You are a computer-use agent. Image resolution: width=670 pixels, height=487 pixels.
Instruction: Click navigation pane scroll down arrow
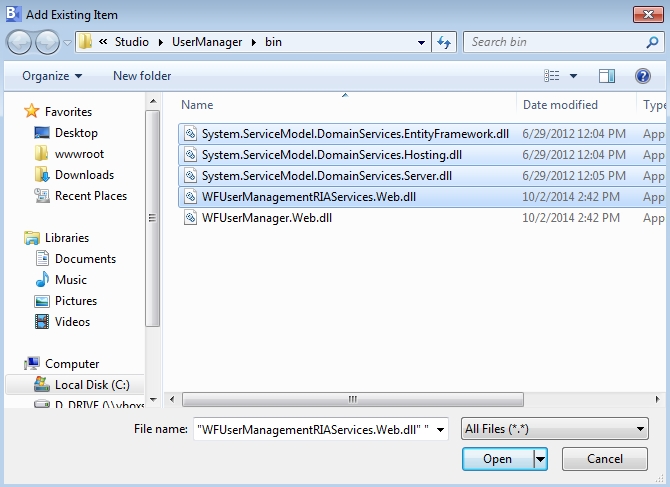pos(153,400)
